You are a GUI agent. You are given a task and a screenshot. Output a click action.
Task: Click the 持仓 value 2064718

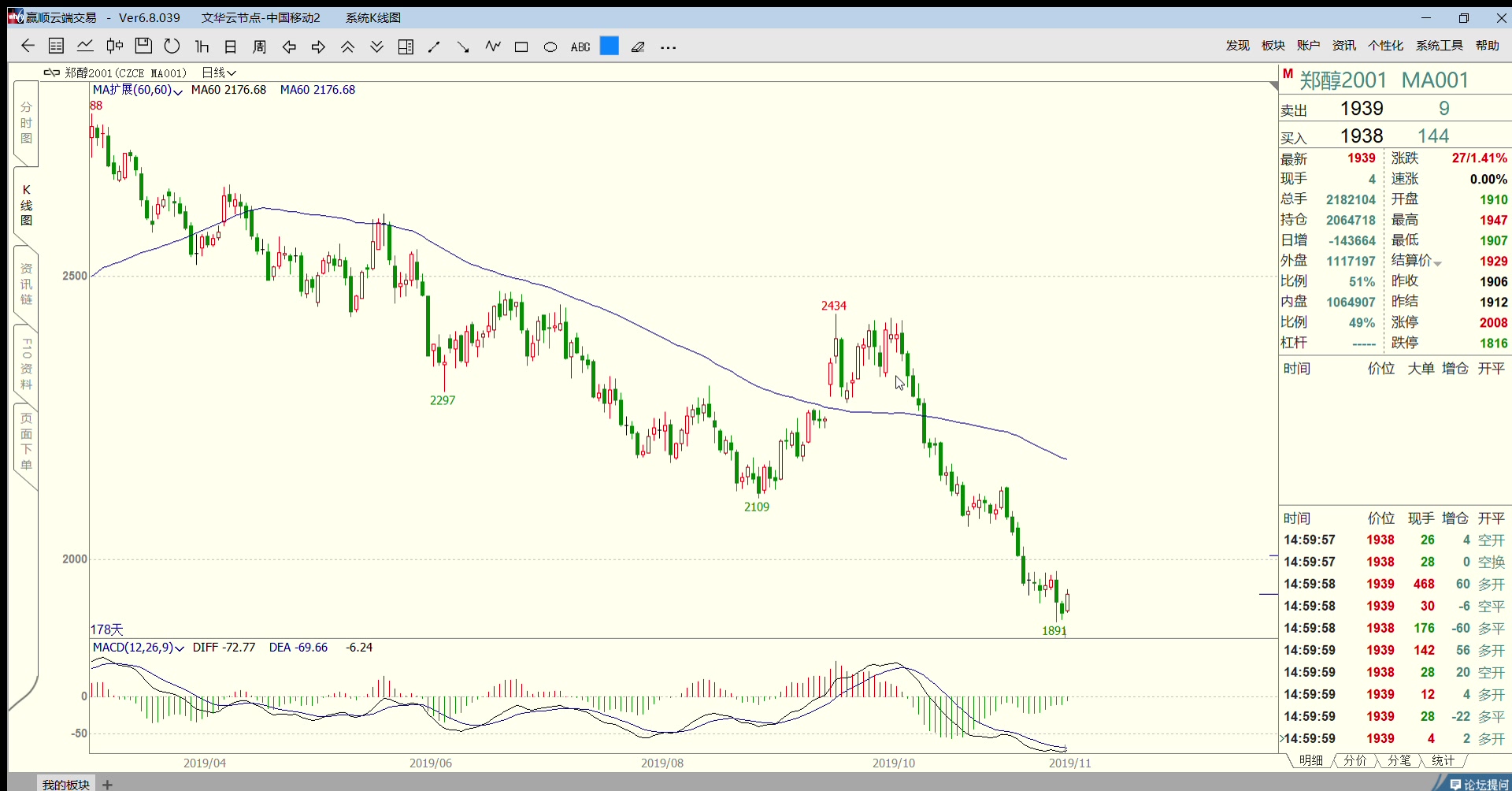coord(1351,220)
